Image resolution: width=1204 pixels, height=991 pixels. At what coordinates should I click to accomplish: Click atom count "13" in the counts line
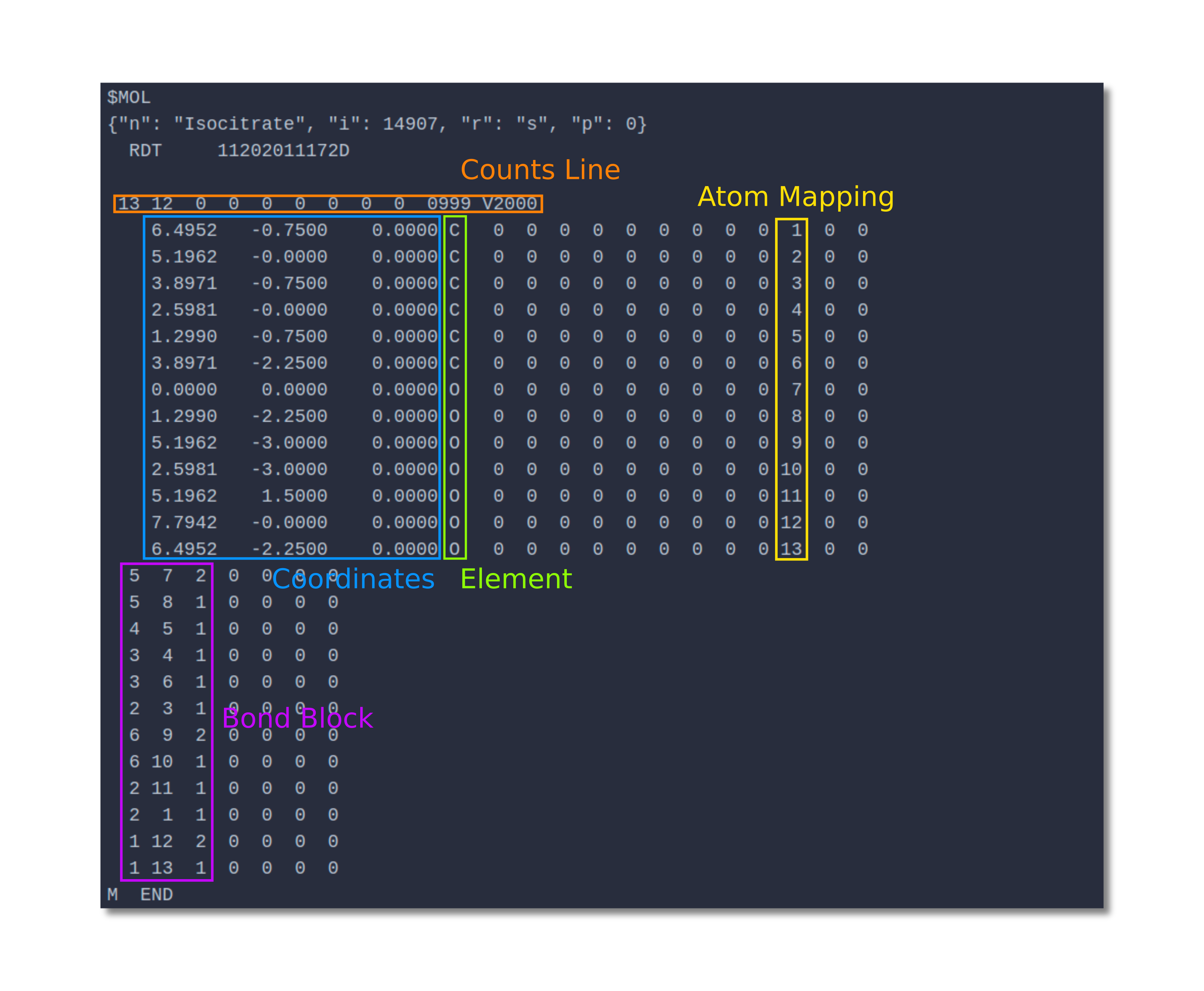click(129, 204)
